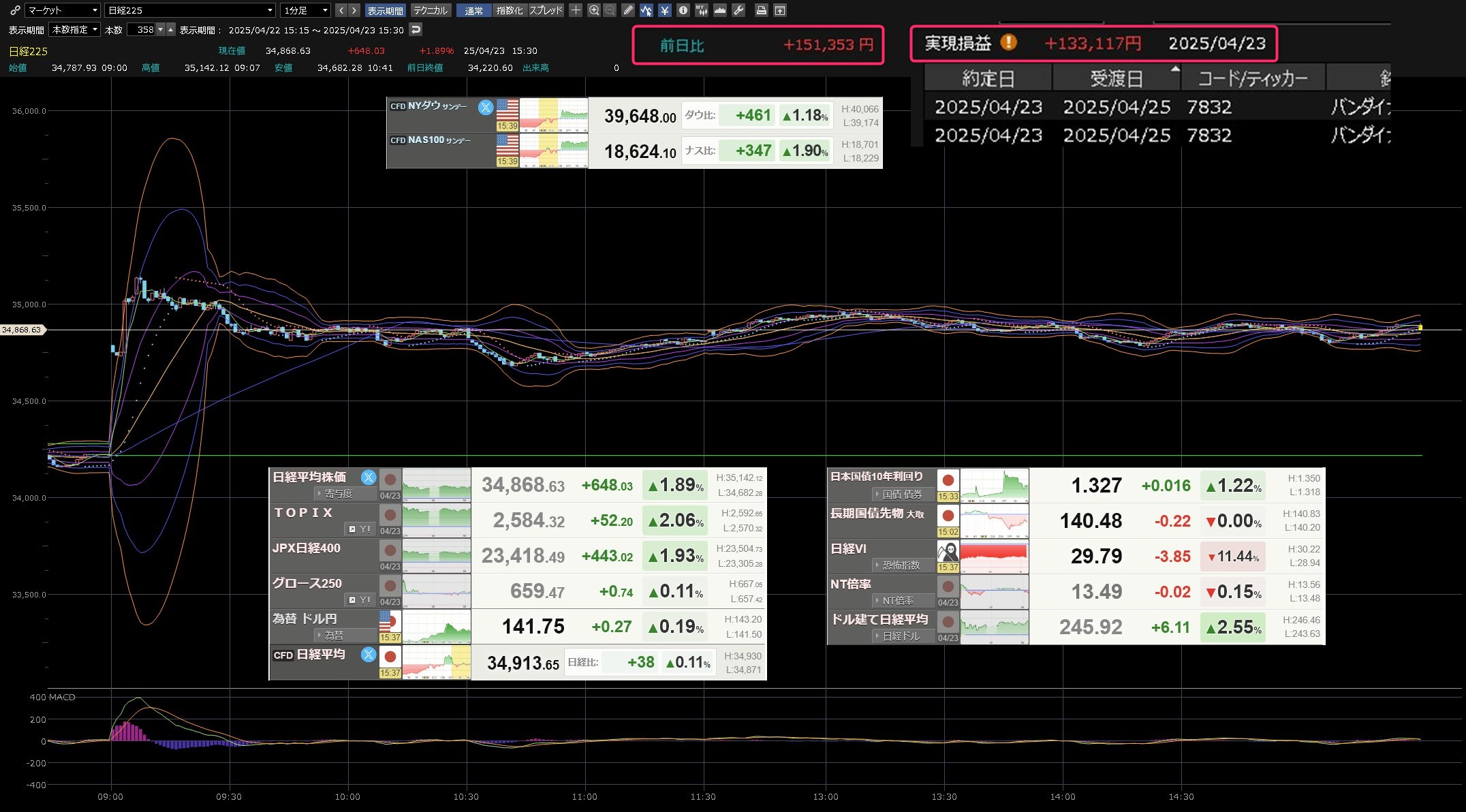
Task: Open the Y! link on the TOPIX row
Action: (360, 529)
